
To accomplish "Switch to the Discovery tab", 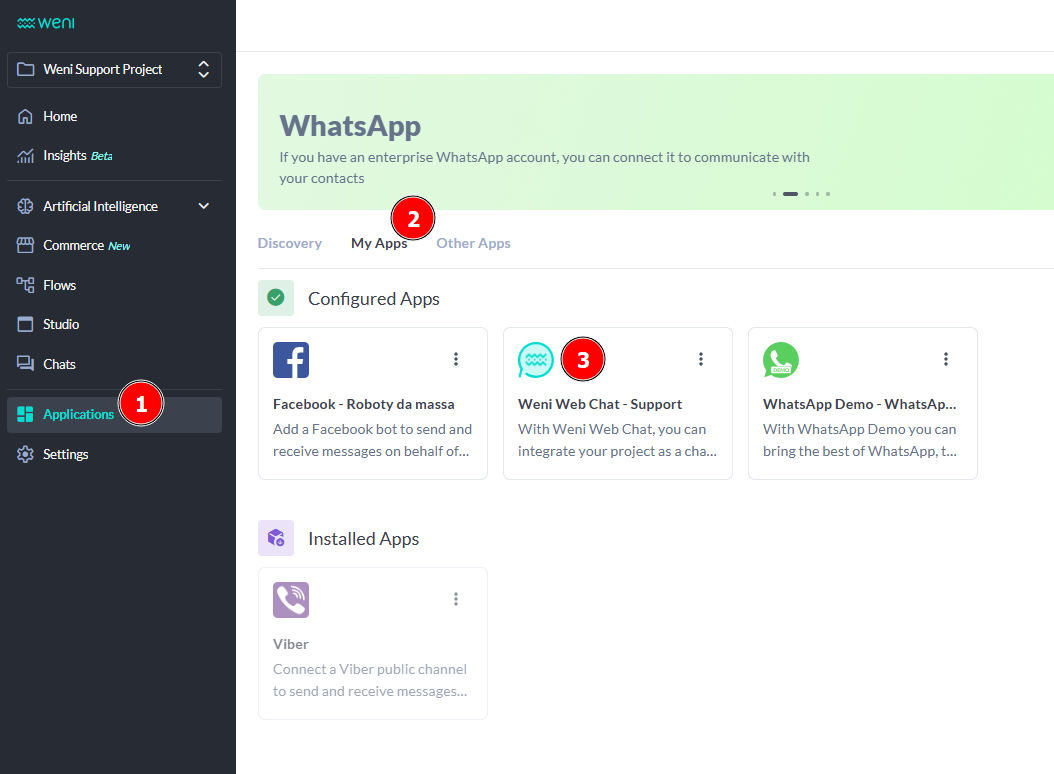I will point(289,242).
